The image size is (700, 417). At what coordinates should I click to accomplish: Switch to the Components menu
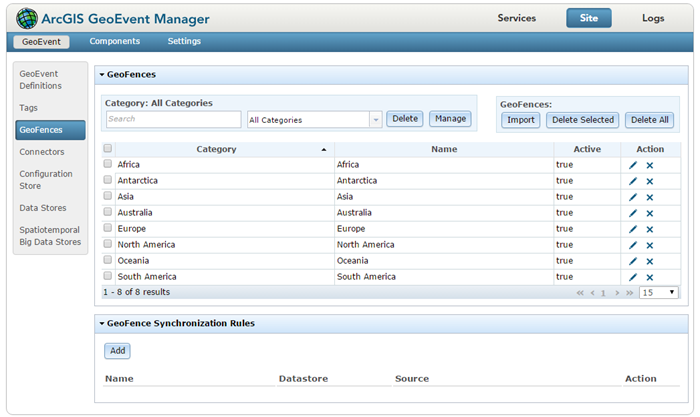(x=114, y=41)
